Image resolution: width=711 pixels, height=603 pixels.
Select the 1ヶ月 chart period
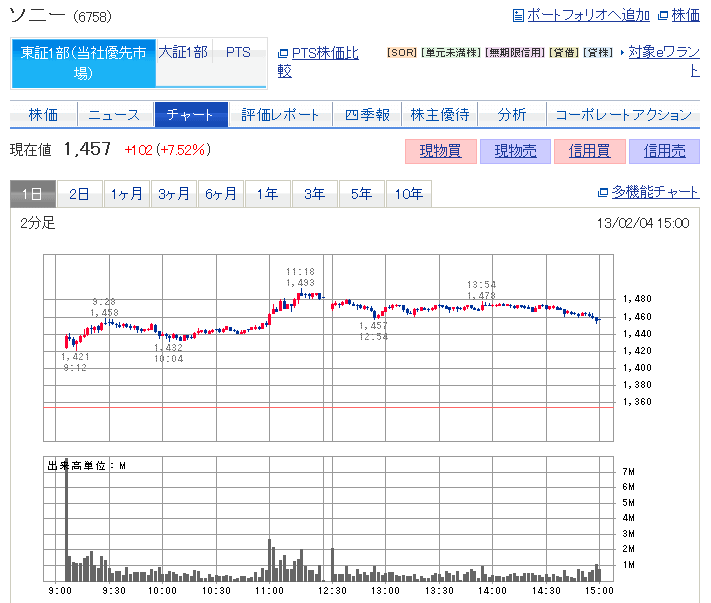127,194
